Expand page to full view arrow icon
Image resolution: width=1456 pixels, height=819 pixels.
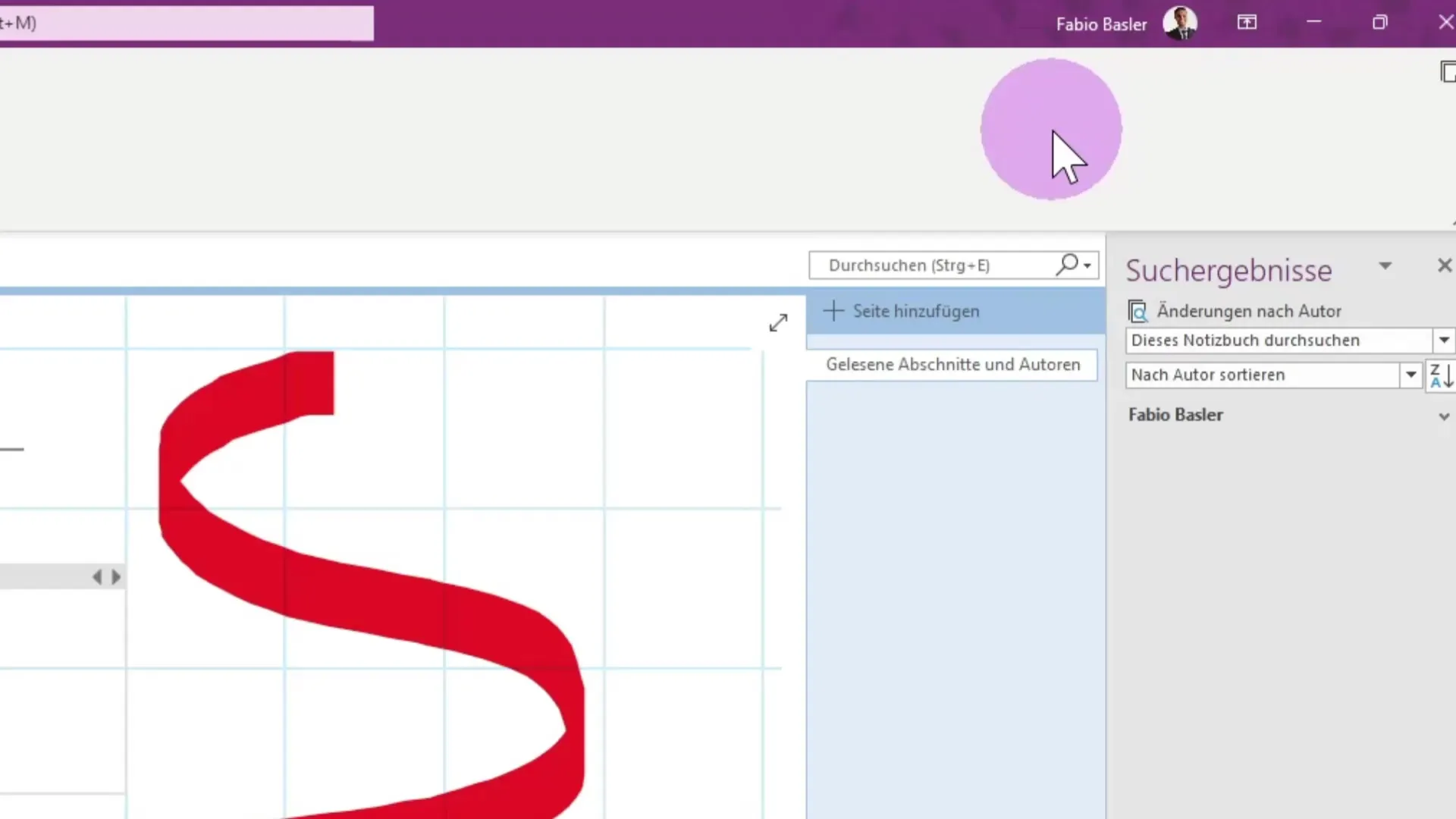point(778,323)
